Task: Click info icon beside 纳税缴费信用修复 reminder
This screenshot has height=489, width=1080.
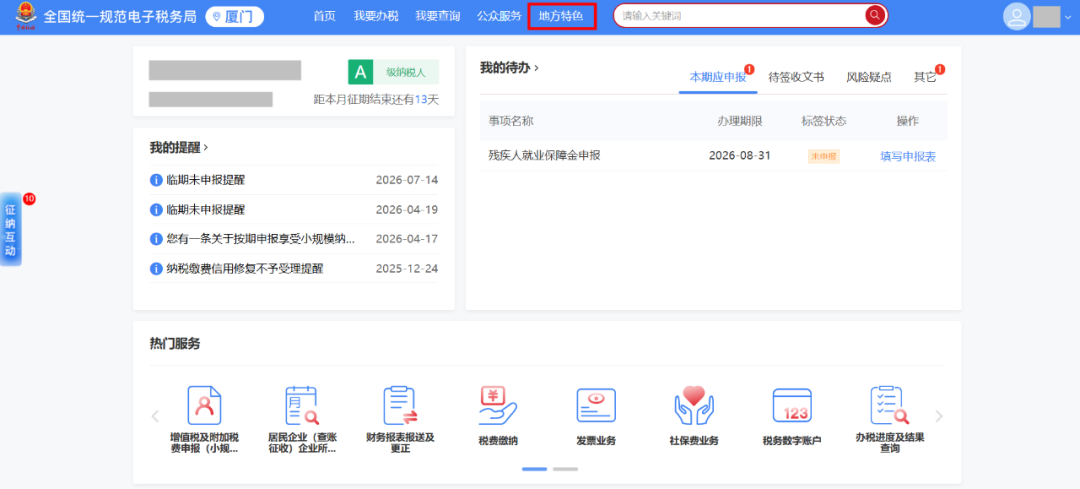Action: pyautogui.click(x=156, y=269)
